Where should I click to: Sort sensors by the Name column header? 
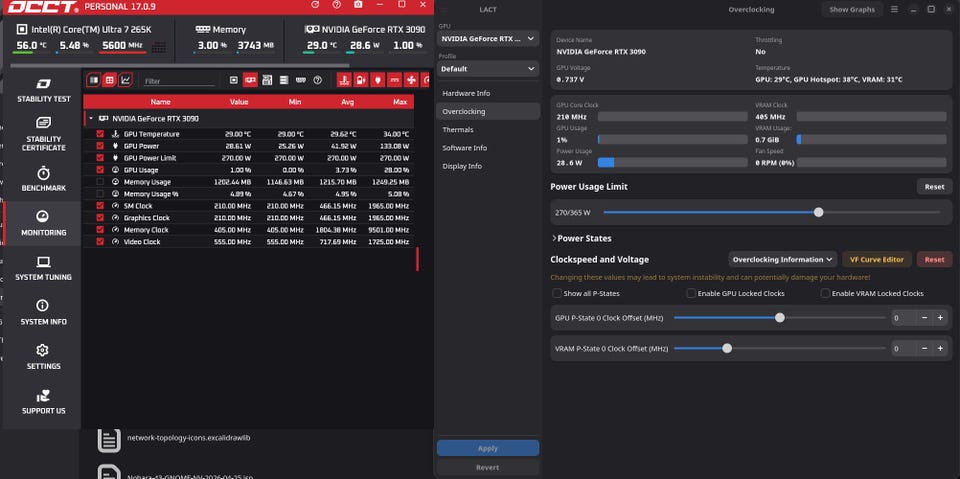tap(160, 102)
